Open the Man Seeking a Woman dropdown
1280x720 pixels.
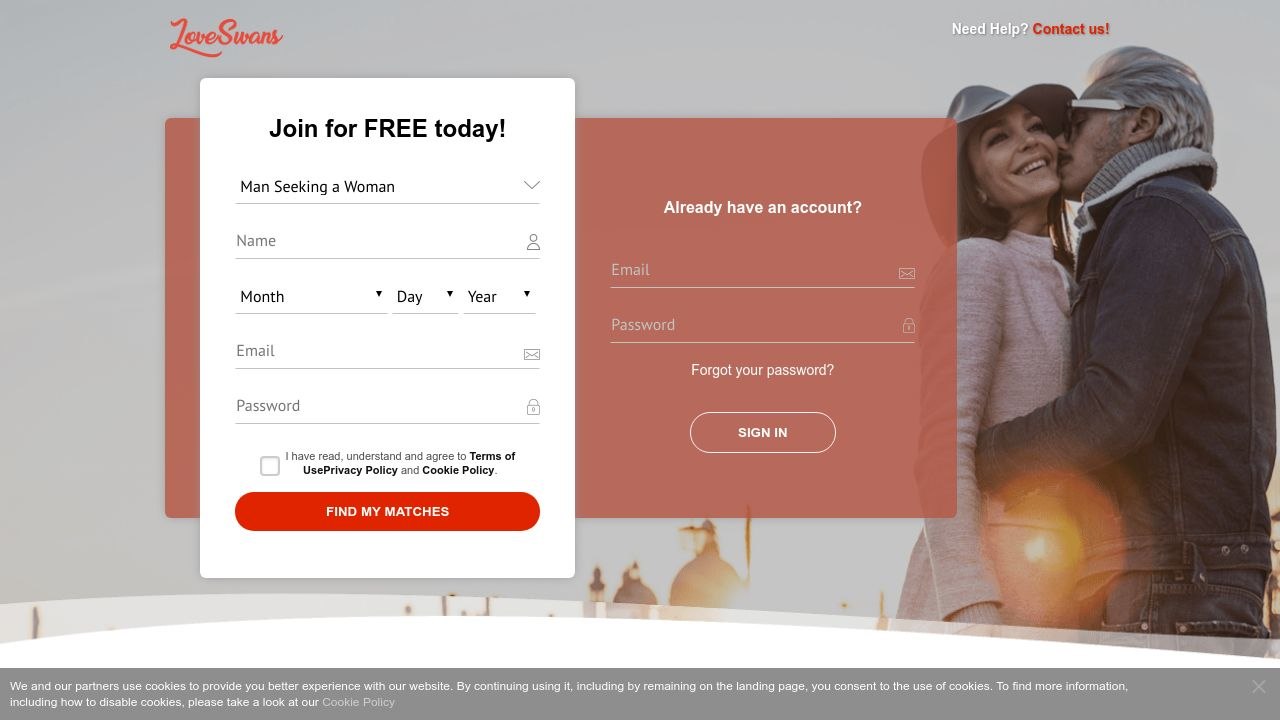tap(388, 186)
